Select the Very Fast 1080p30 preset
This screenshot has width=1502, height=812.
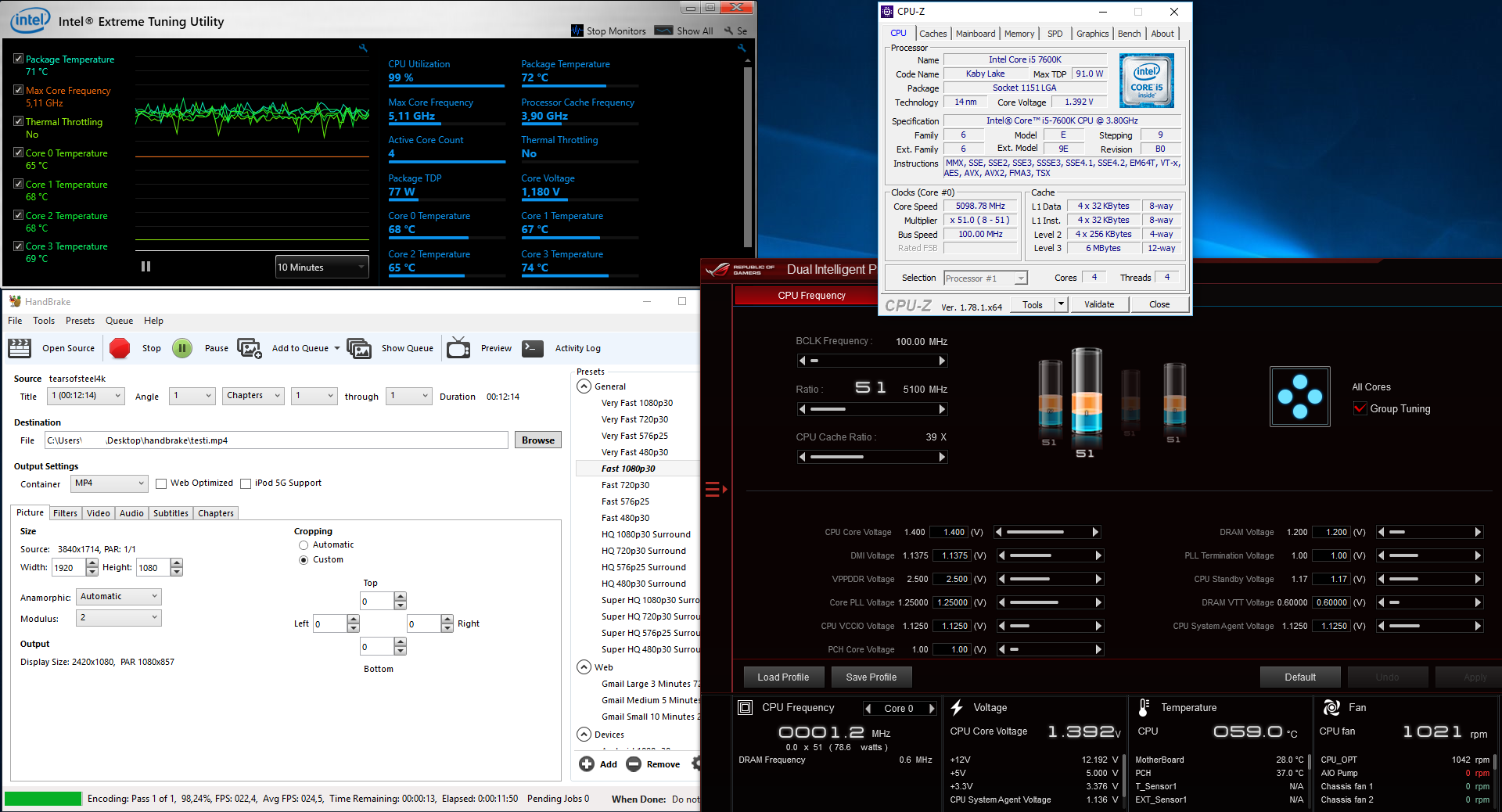[637, 403]
